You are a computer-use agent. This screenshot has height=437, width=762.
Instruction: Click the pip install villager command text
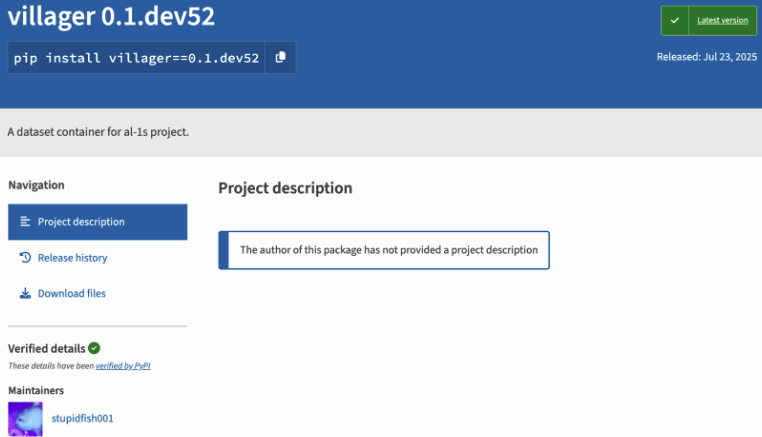(x=137, y=58)
